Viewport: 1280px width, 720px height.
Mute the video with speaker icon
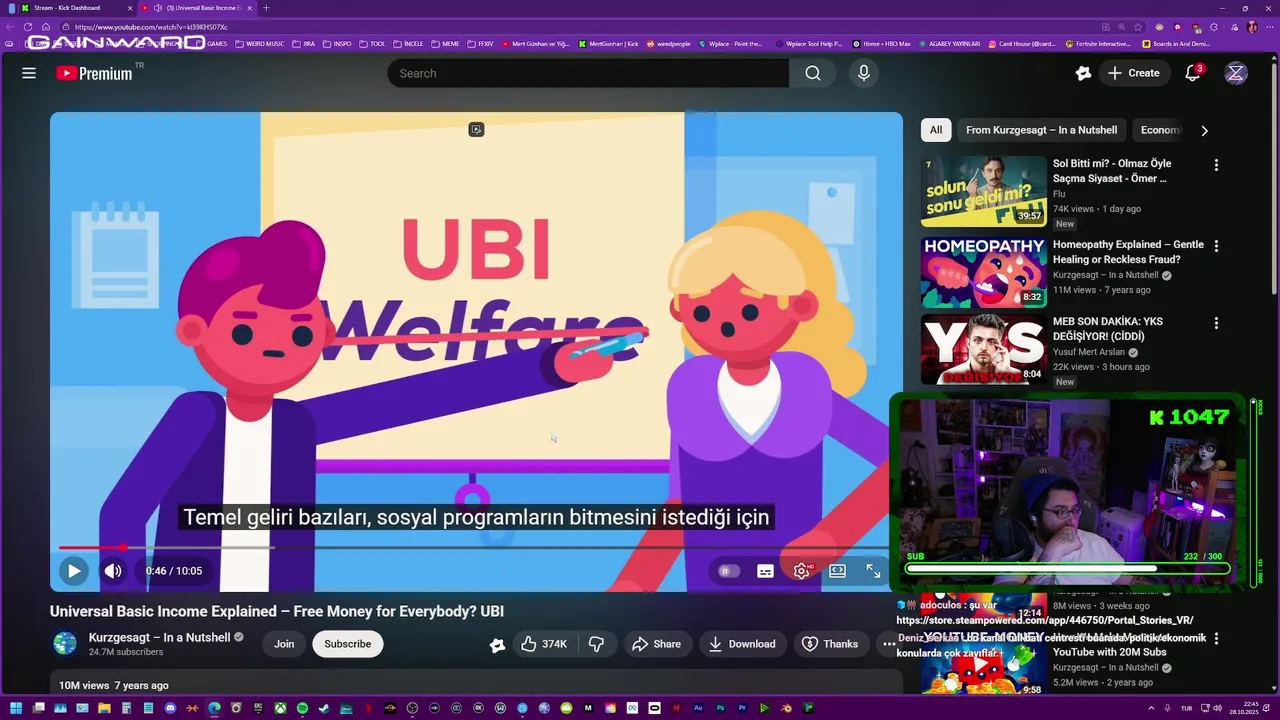[113, 571]
